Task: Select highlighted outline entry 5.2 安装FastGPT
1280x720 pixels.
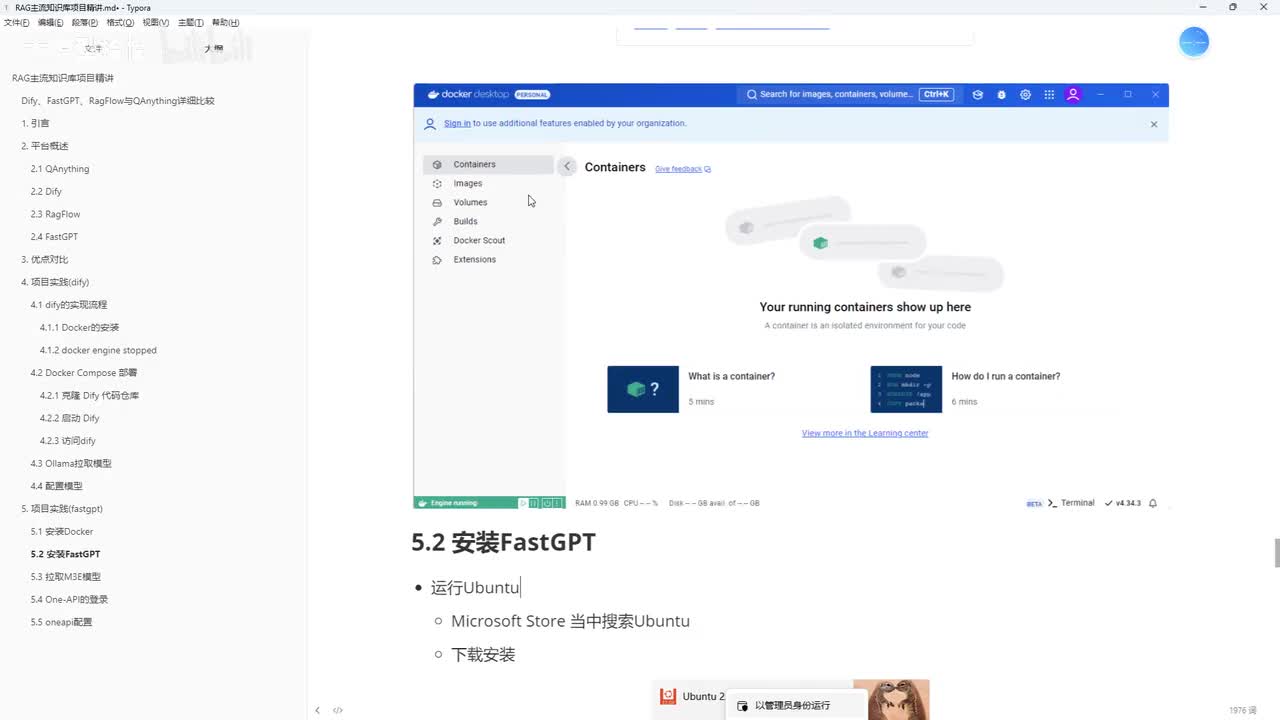Action: (x=65, y=554)
